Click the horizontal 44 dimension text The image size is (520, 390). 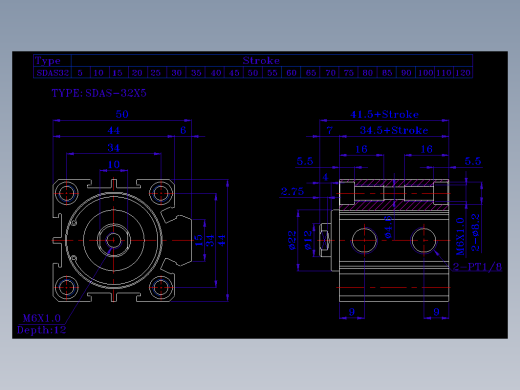click(113, 130)
